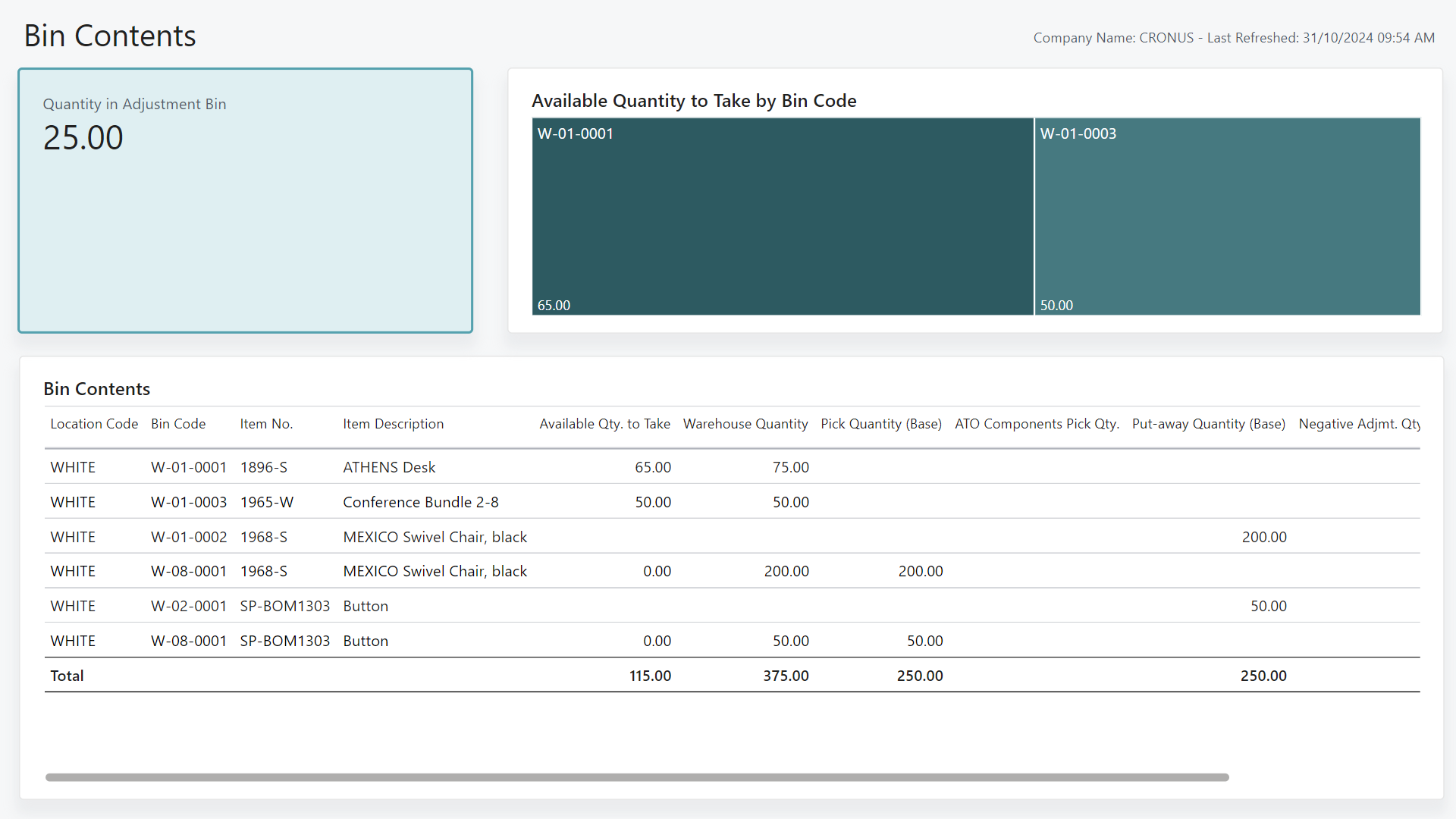
Task: Click the Available Quantity to Take by Bin Code title
Action: (694, 101)
